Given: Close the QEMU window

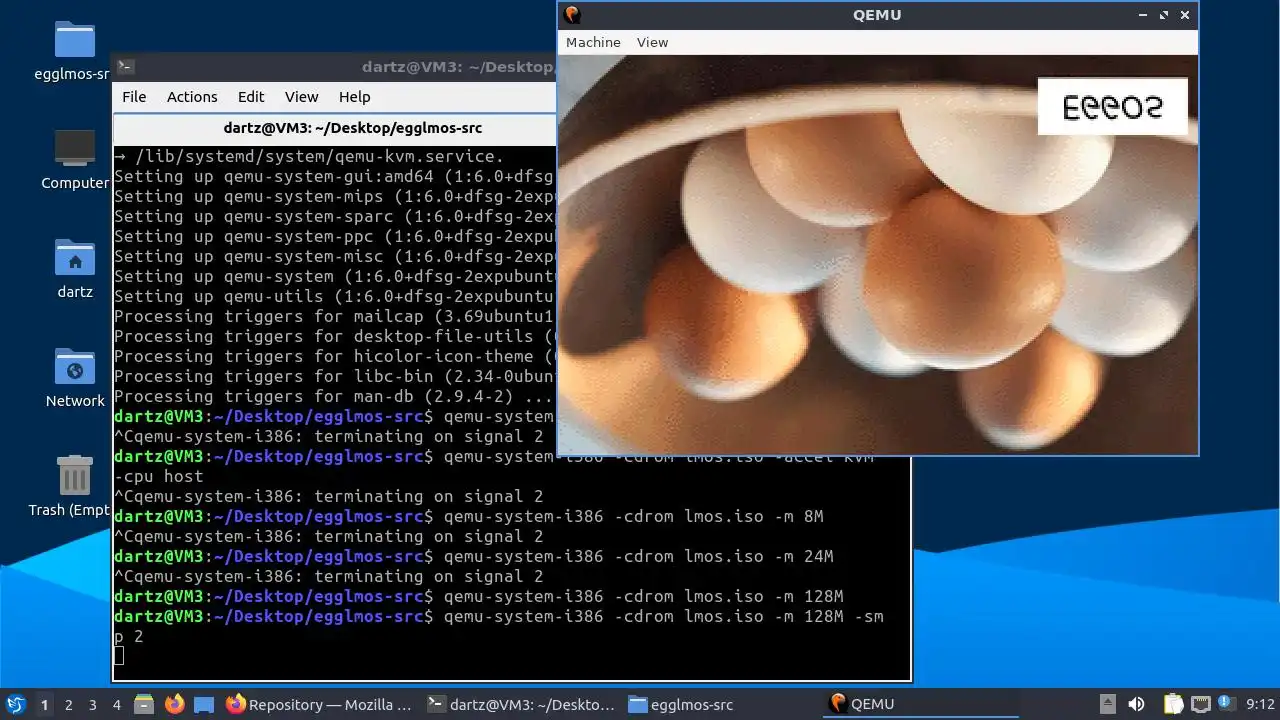Looking at the screenshot, I should pyautogui.click(x=1185, y=15).
